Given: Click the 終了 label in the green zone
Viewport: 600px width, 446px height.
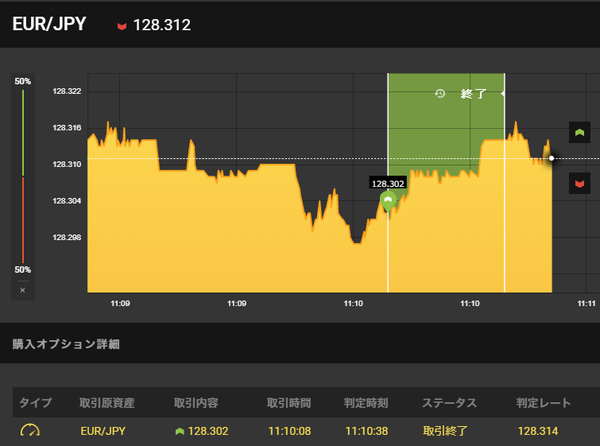Looking at the screenshot, I should (x=472, y=94).
